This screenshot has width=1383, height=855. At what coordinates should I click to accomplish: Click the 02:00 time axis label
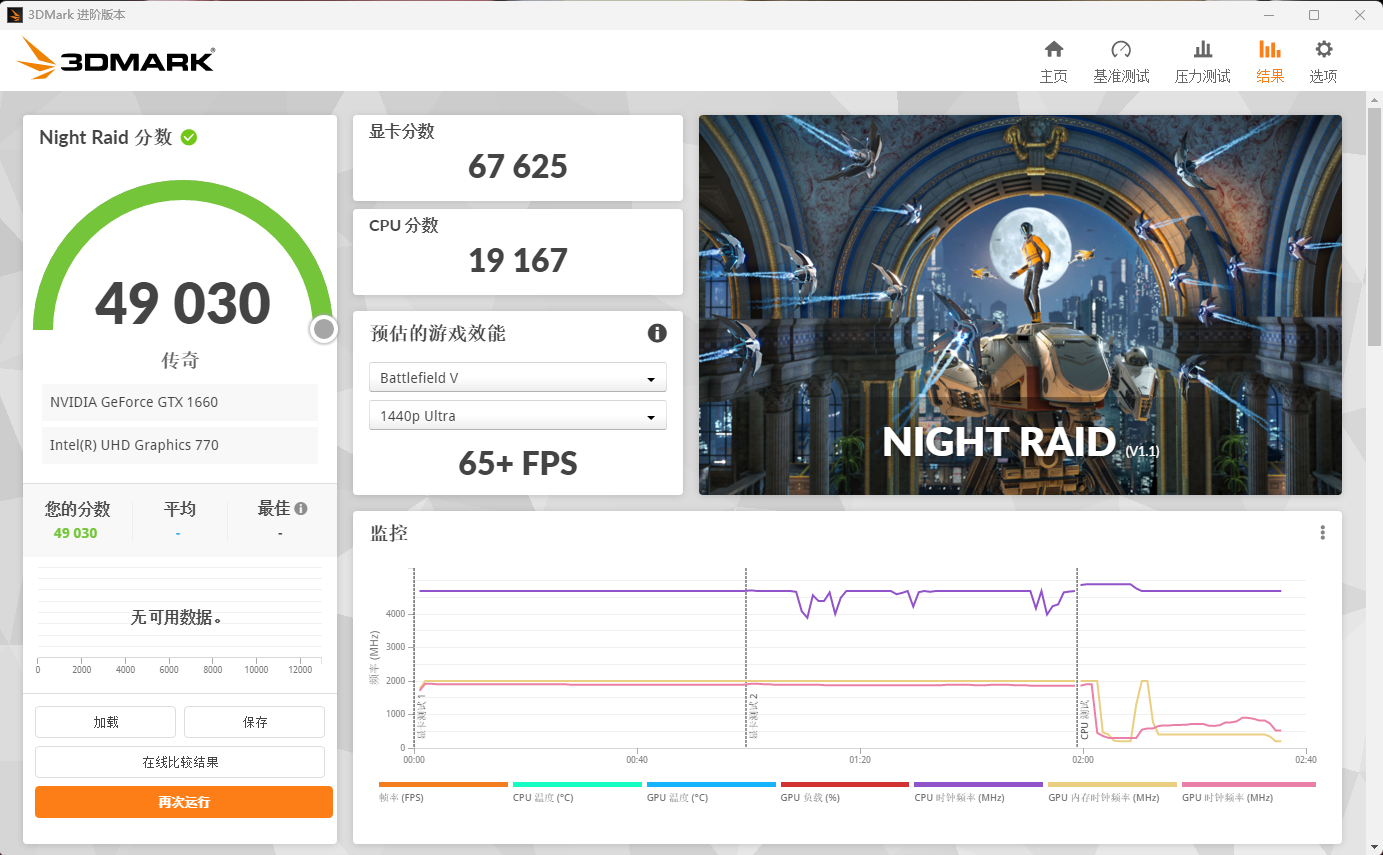pos(1082,760)
